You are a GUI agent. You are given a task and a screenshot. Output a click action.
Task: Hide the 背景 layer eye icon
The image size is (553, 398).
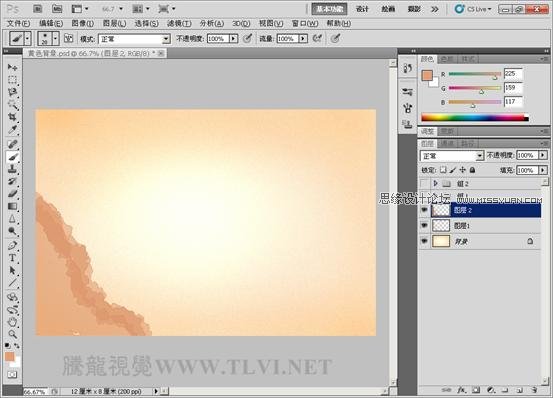[x=424, y=241]
